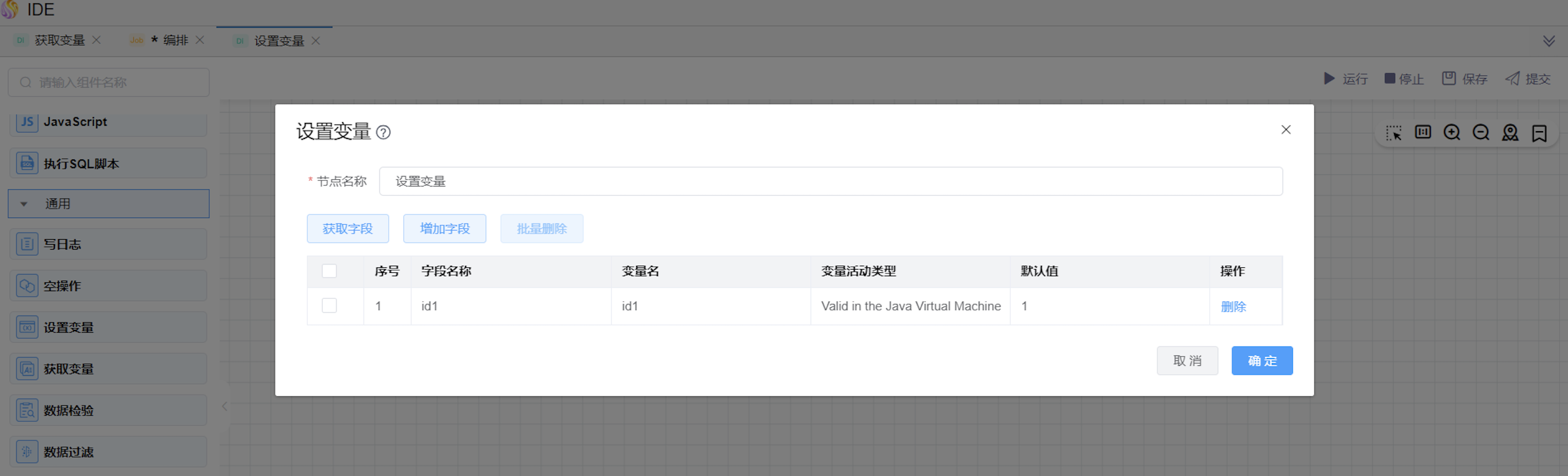Click the zoom out magnifier icon
This screenshot has width=1568, height=476.
coord(1481,133)
